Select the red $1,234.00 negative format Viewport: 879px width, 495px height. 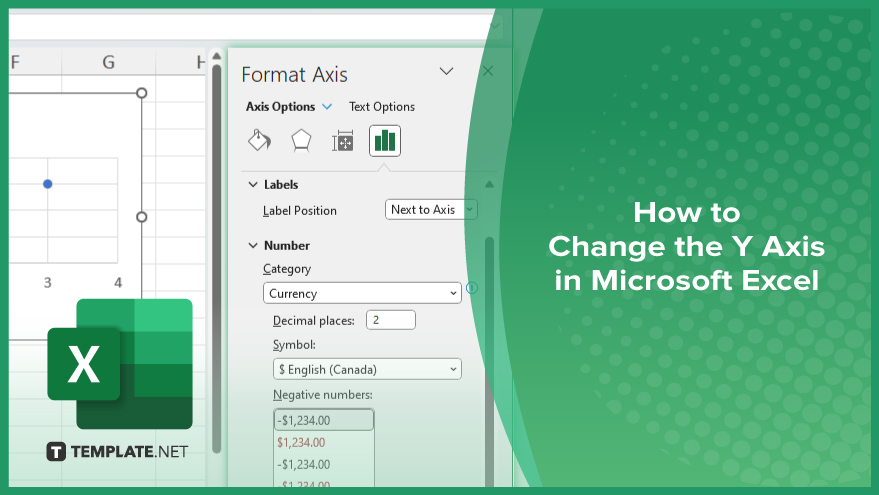pos(301,442)
